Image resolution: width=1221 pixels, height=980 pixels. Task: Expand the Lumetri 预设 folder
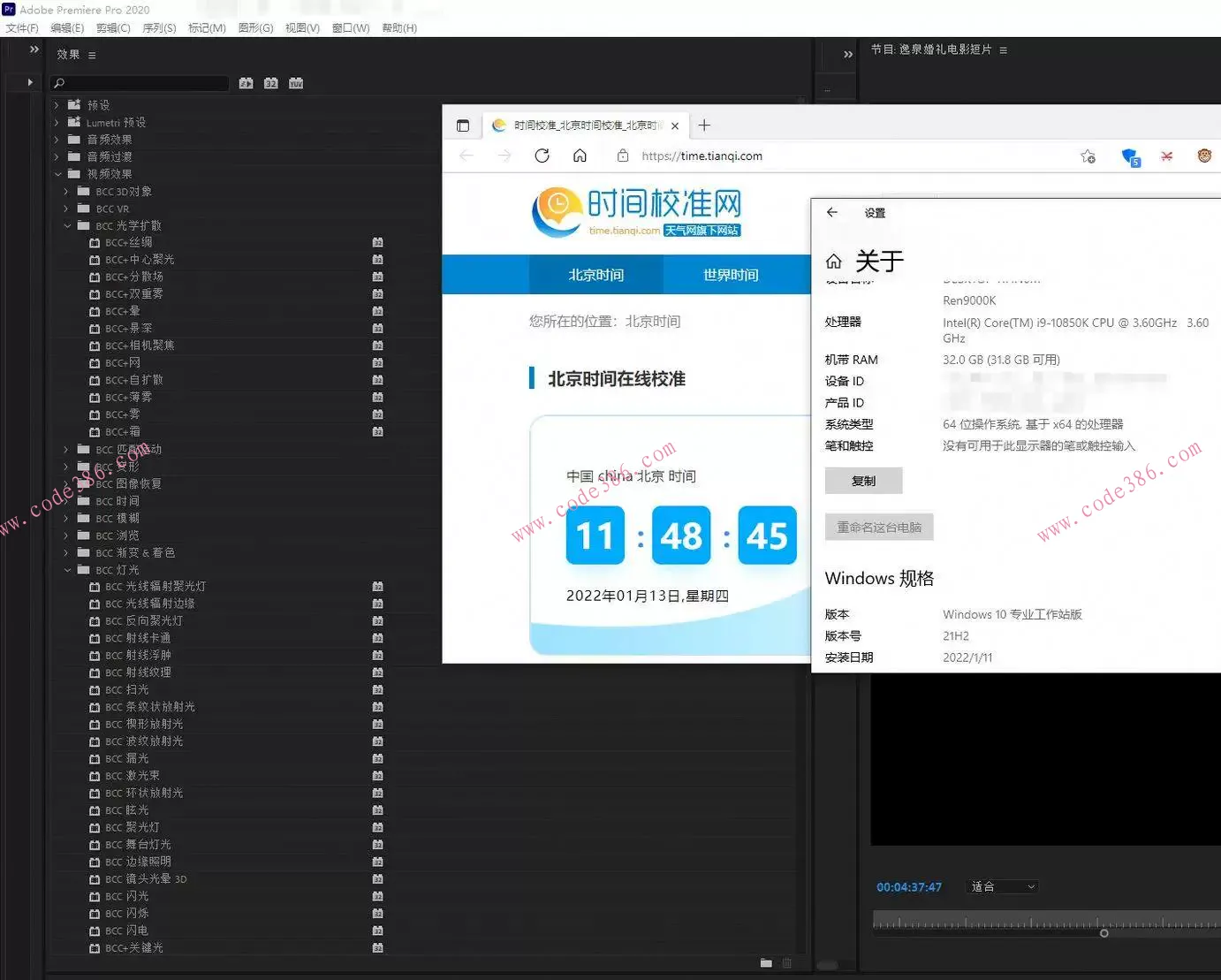57,122
